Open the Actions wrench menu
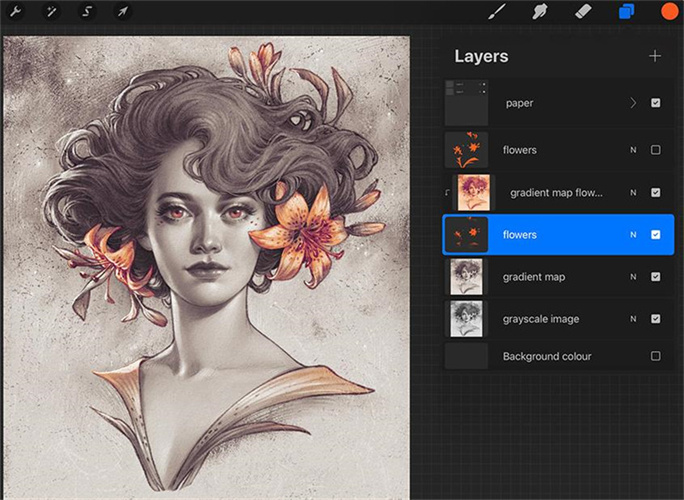This screenshot has height=500, width=684. (x=15, y=11)
